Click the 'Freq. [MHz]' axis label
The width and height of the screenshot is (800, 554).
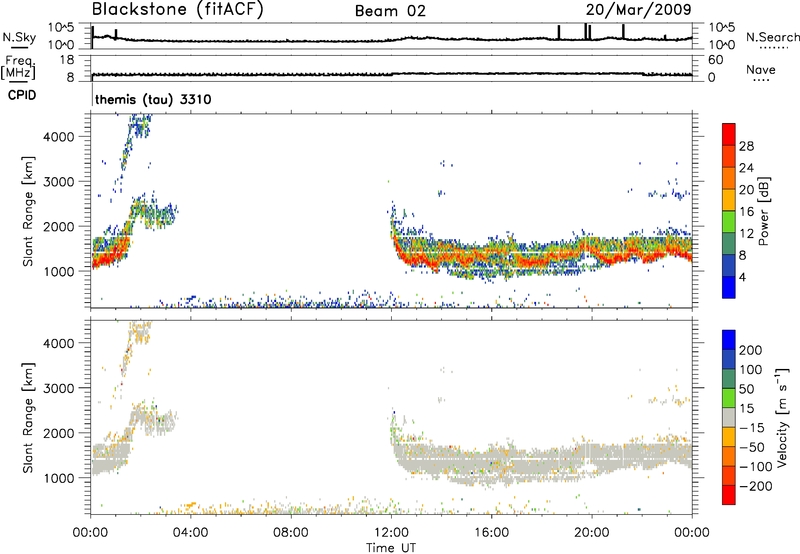[18, 68]
